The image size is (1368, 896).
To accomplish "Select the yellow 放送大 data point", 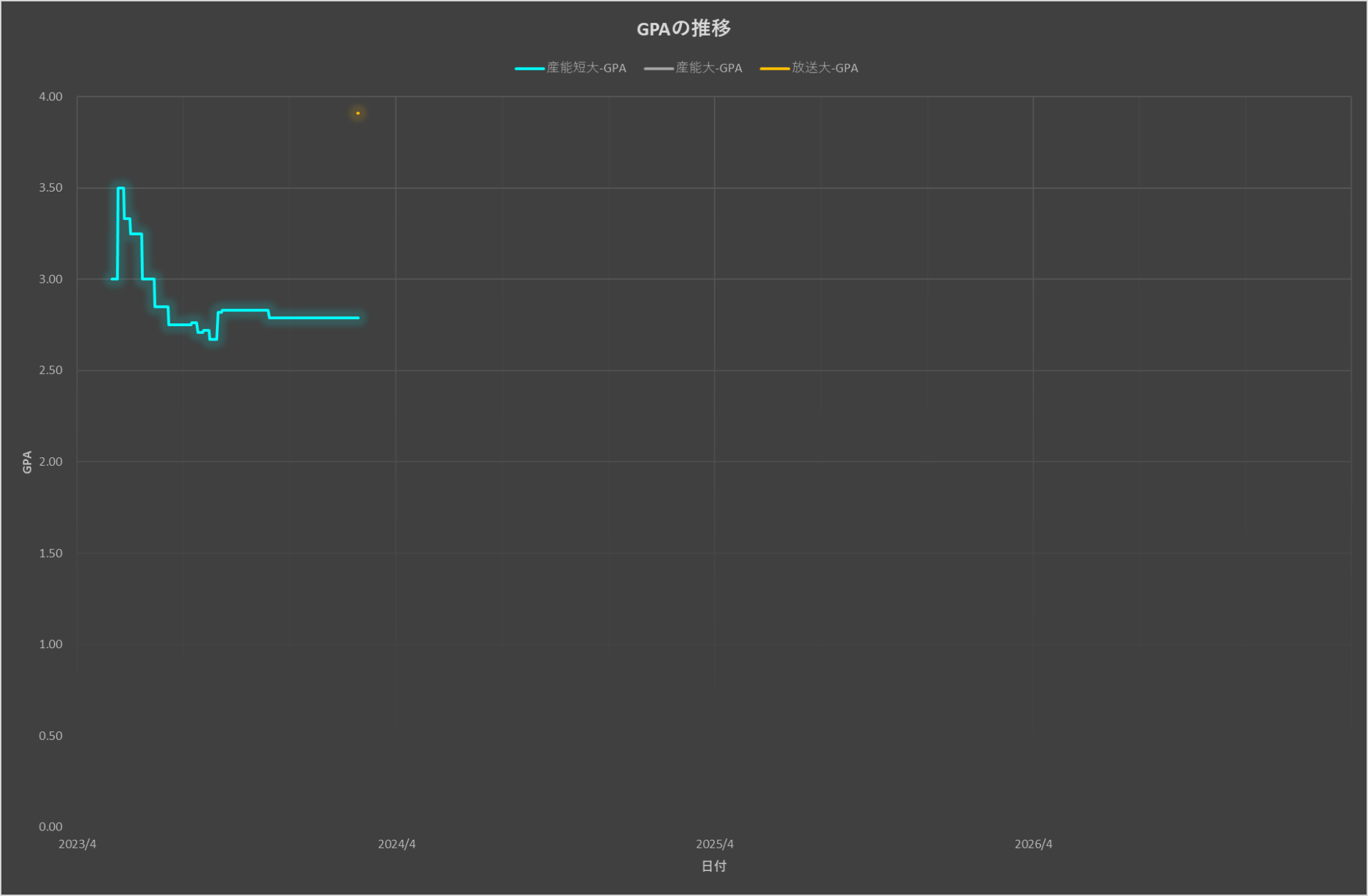I will [x=358, y=113].
